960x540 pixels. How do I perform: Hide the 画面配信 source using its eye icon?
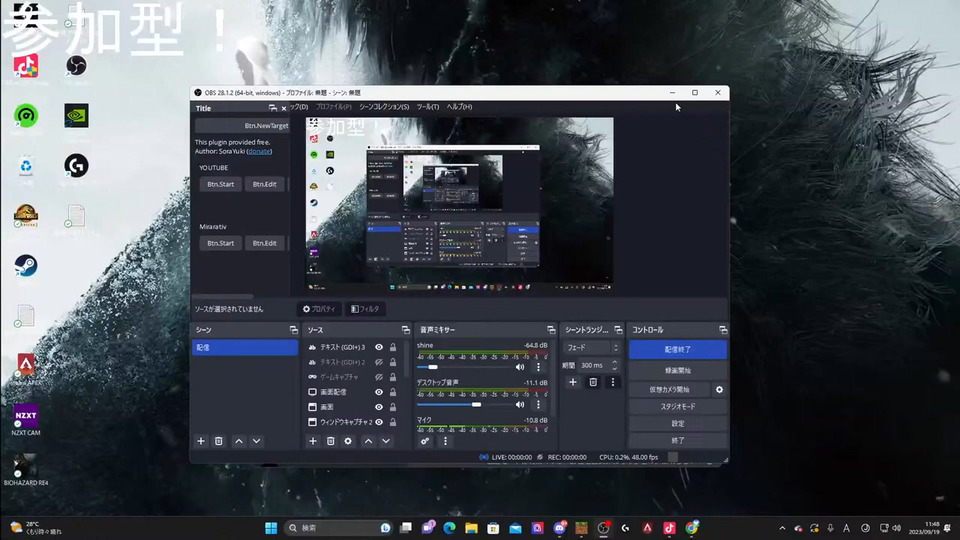[379, 392]
